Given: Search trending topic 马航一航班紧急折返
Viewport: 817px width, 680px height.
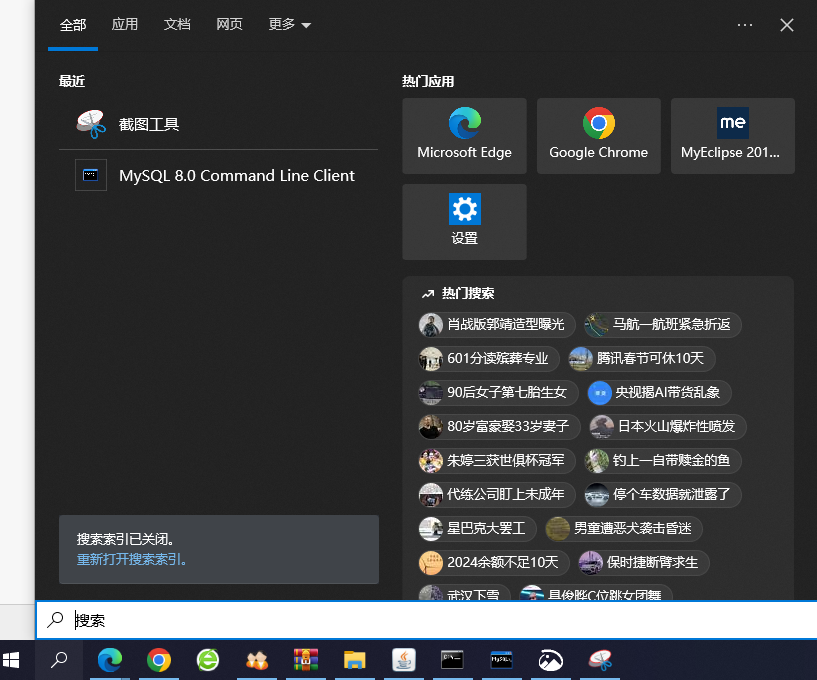Looking at the screenshot, I should tap(662, 325).
